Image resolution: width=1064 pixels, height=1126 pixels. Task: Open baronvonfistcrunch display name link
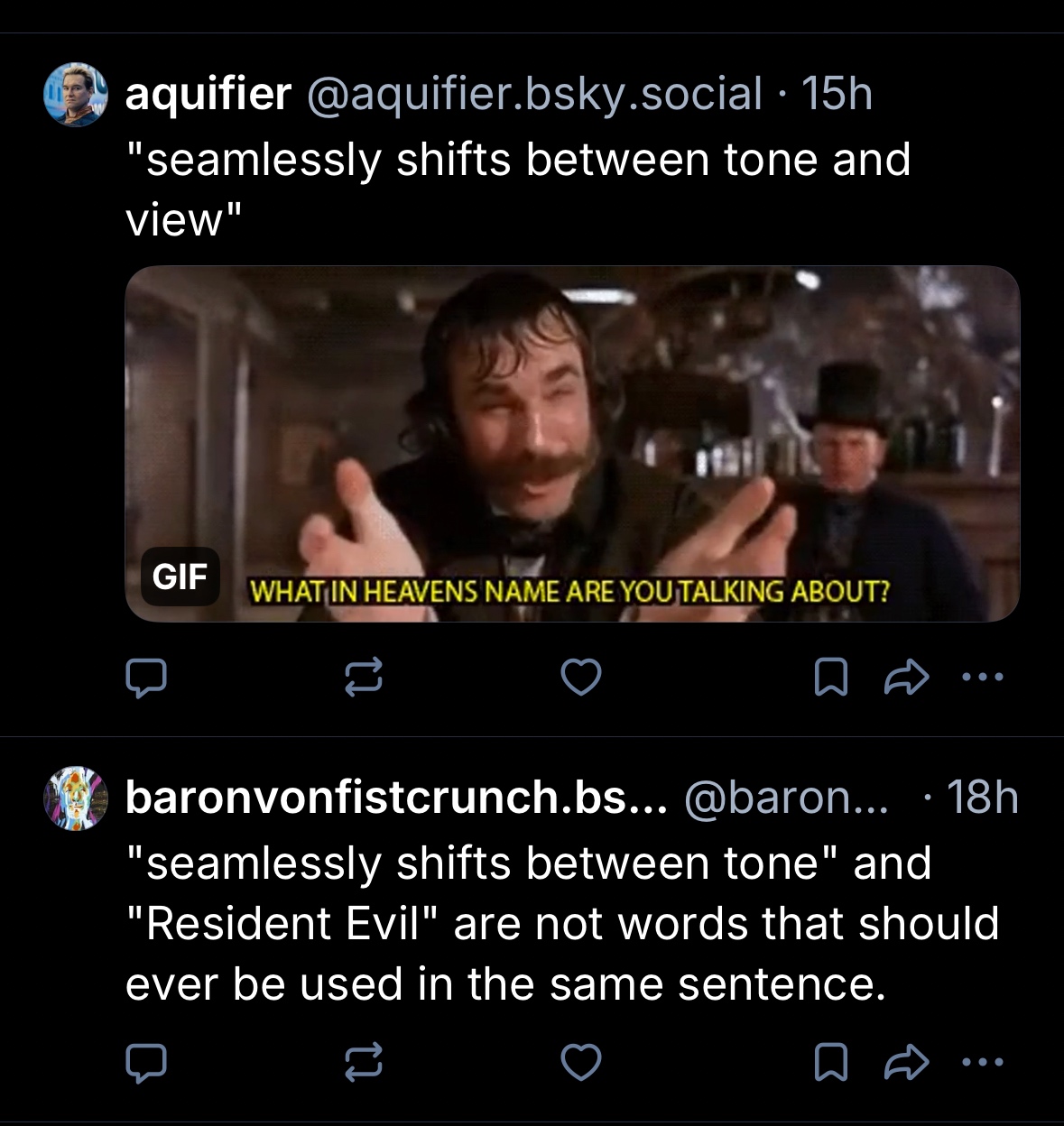[395, 798]
